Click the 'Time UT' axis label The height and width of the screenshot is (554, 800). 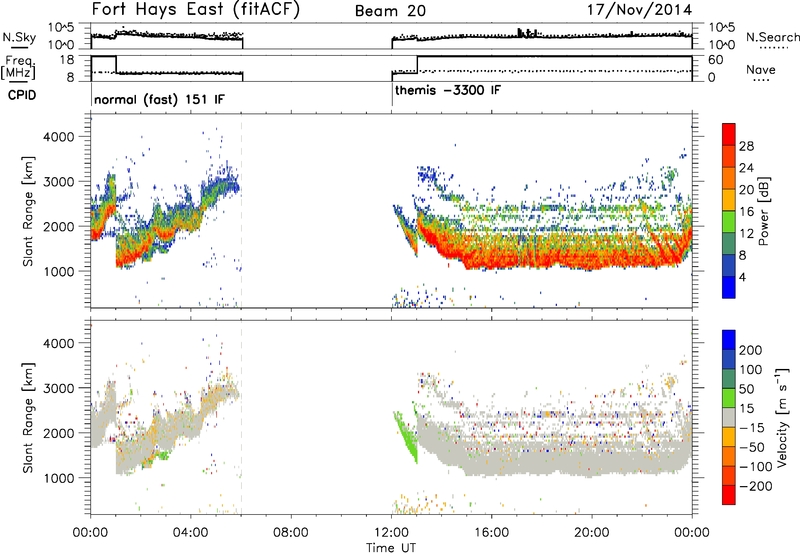point(391,548)
